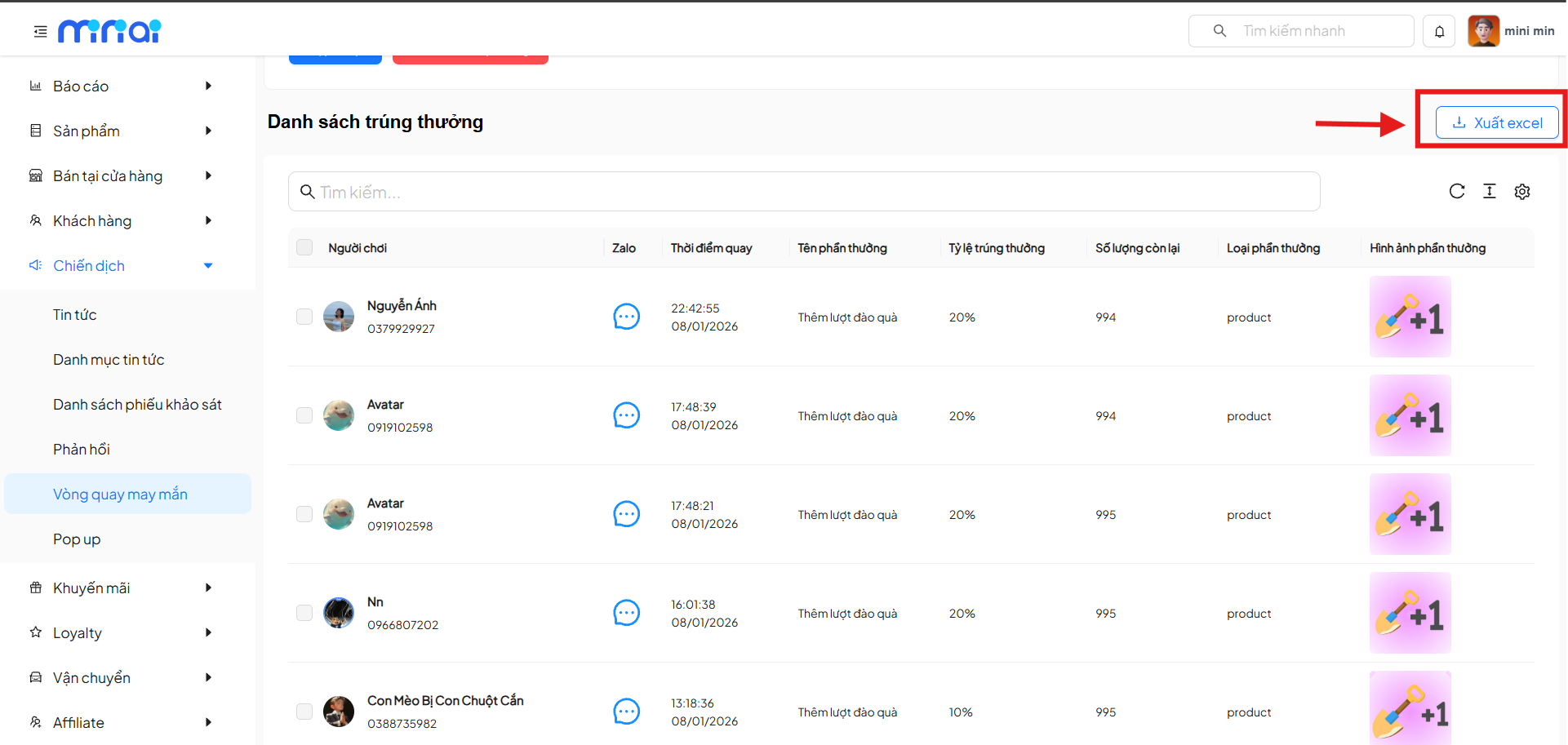The height and width of the screenshot is (745, 1568).
Task: Expand the Khách hàng menu
Action: (121, 220)
